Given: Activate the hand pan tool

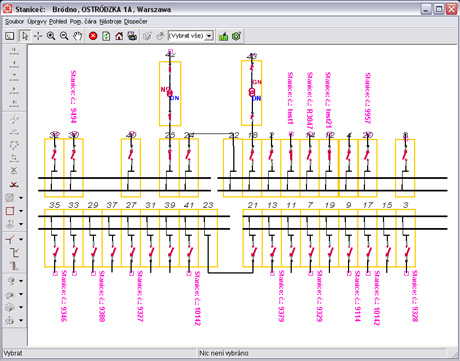Looking at the screenshot, I should [77, 36].
